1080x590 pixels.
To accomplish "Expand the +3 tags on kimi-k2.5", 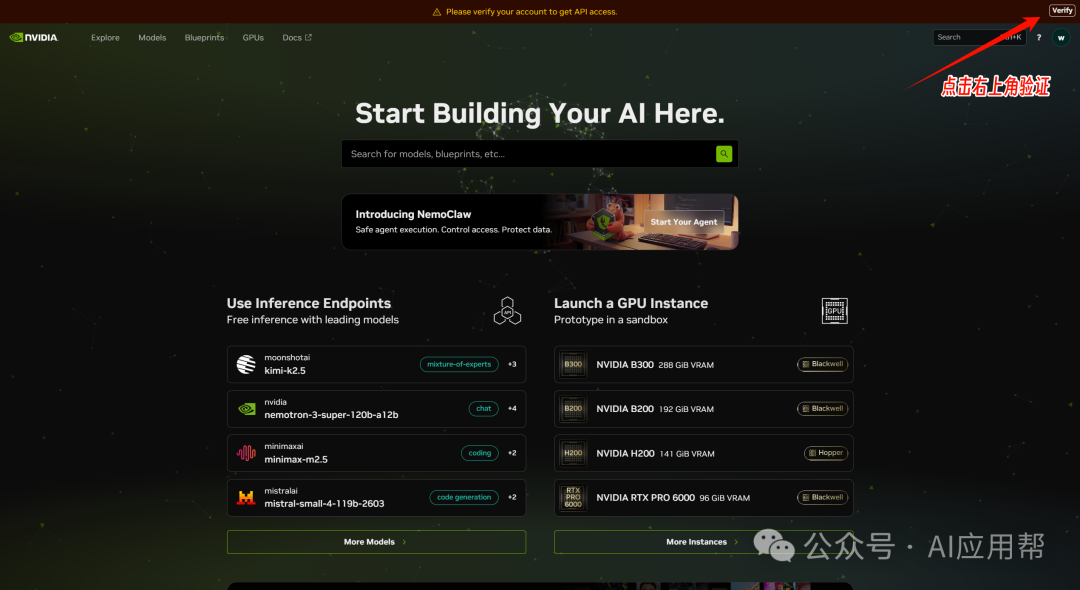I will coord(512,364).
